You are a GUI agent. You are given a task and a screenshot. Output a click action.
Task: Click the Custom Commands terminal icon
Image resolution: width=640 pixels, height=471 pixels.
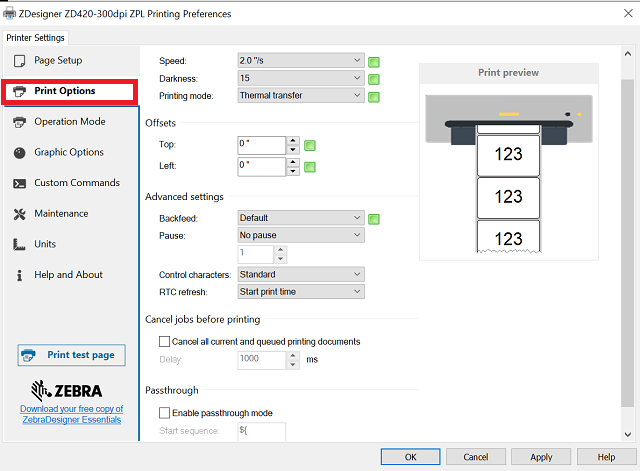point(19,183)
